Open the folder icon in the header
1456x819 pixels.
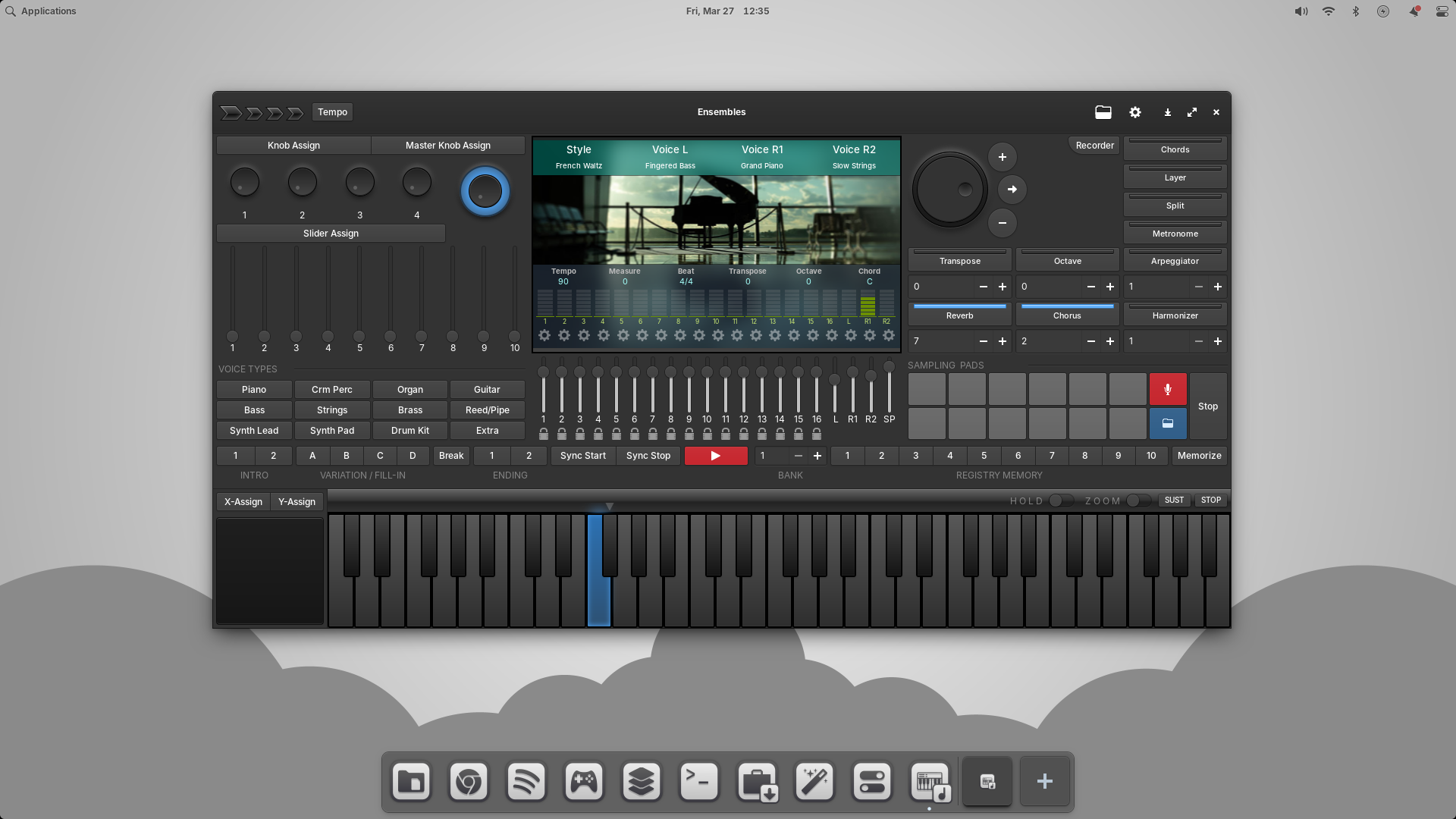click(x=1103, y=112)
